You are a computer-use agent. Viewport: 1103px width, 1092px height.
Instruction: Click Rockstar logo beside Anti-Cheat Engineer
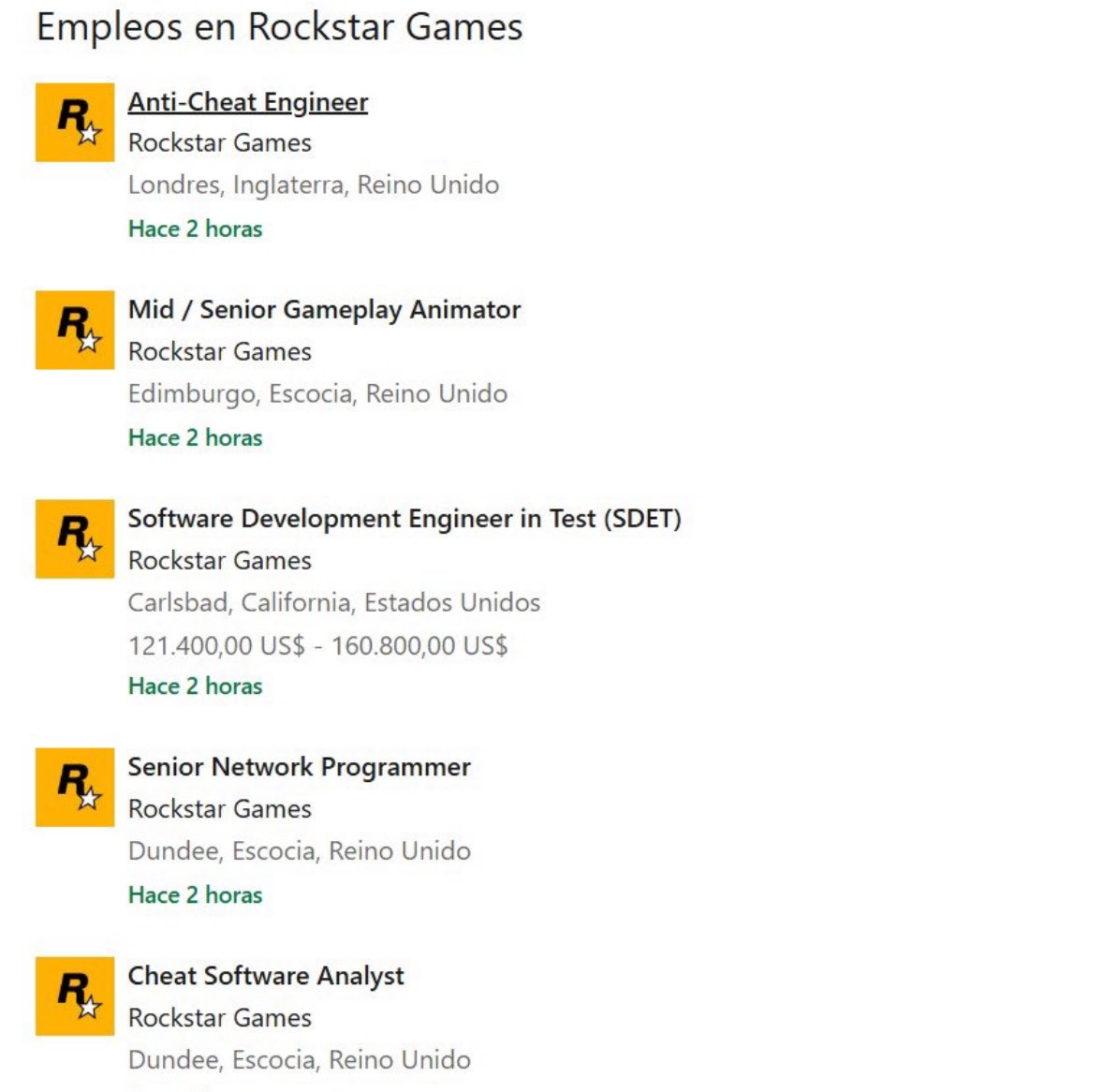click(75, 123)
